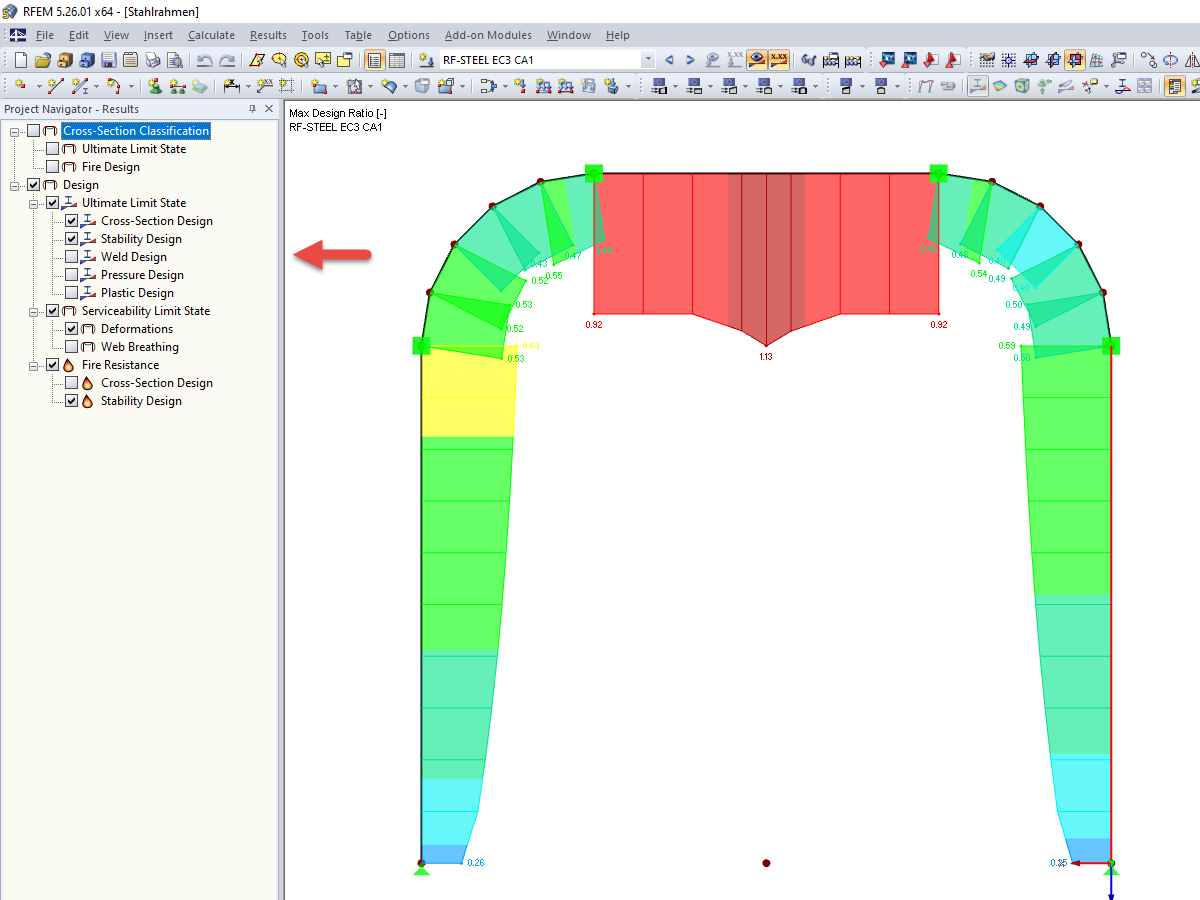Collapse the Serviceability Limit State node

34,311
